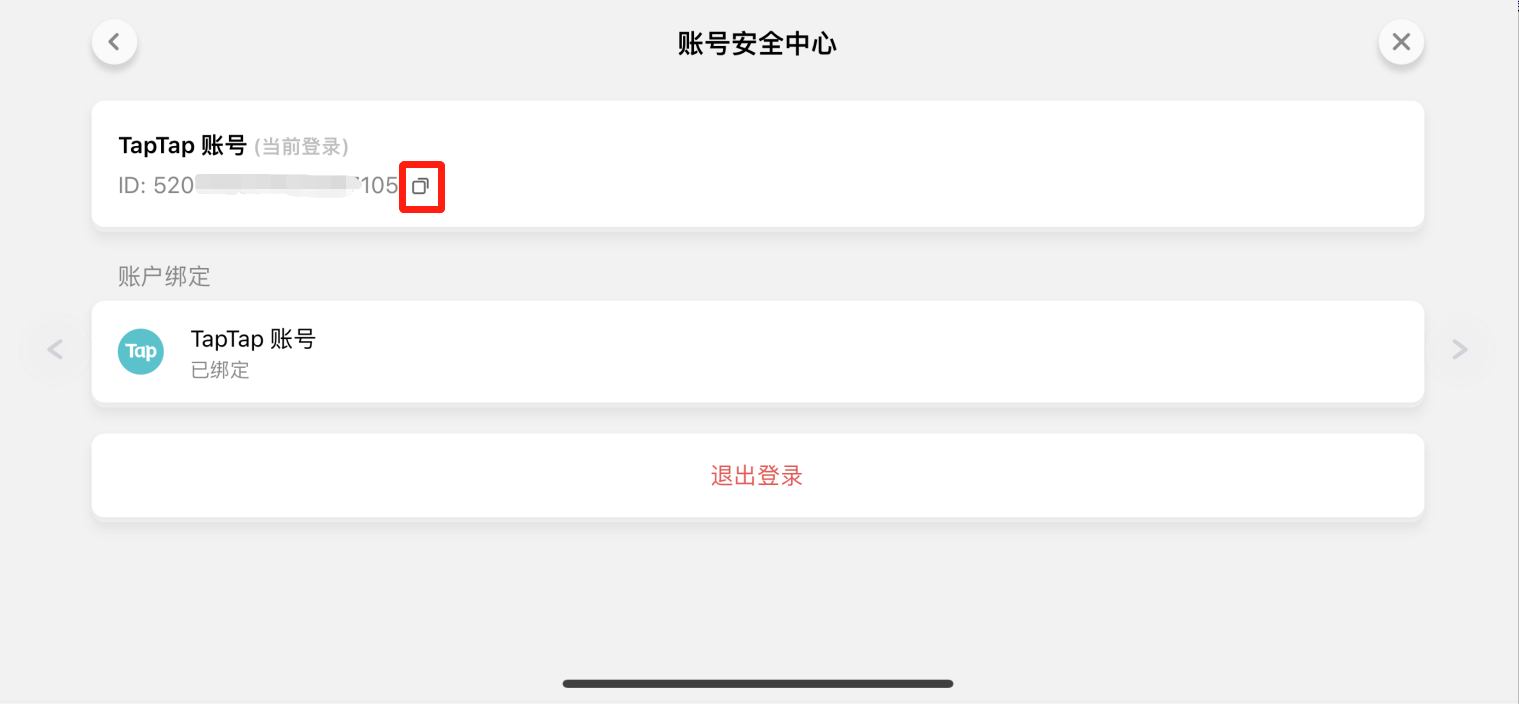Go back using the top-left arrow button
Image resolution: width=1519 pixels, height=704 pixels.
click(114, 42)
